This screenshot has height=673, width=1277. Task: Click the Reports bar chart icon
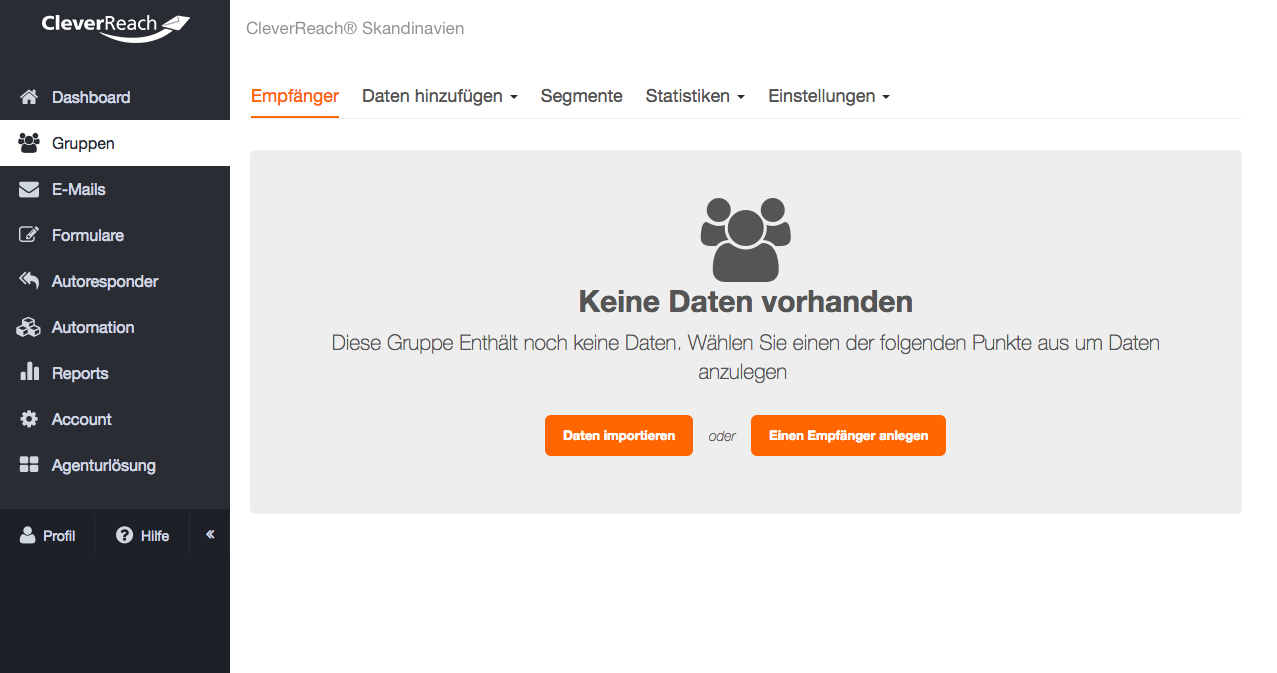click(x=29, y=372)
